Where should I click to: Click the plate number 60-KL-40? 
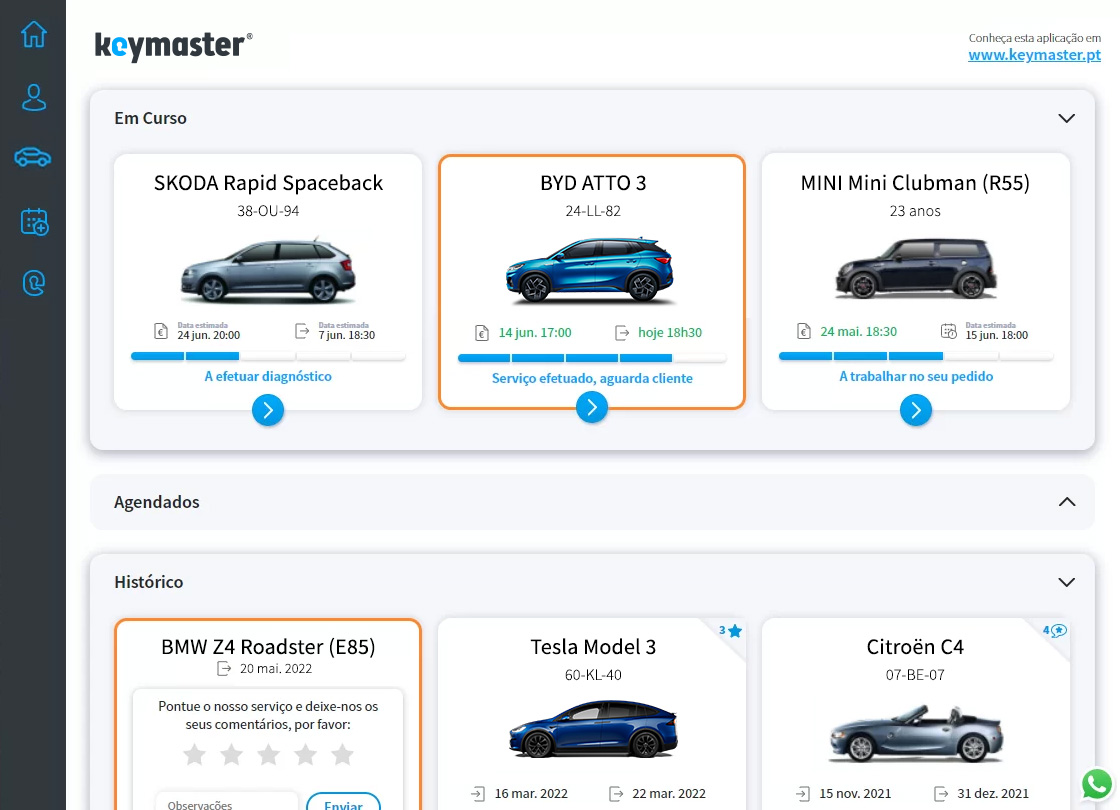(593, 675)
